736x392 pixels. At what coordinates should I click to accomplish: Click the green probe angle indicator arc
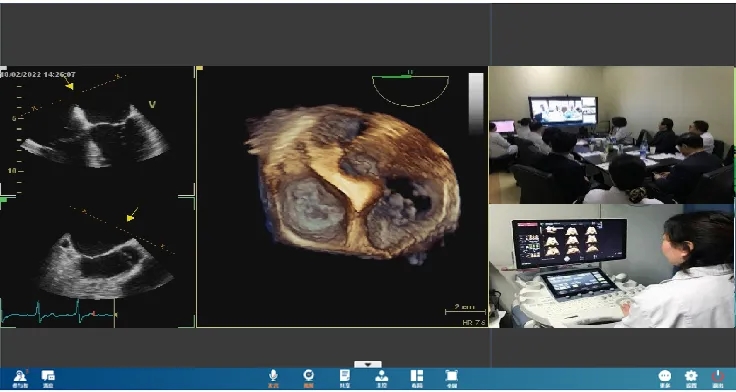[x=411, y=89]
